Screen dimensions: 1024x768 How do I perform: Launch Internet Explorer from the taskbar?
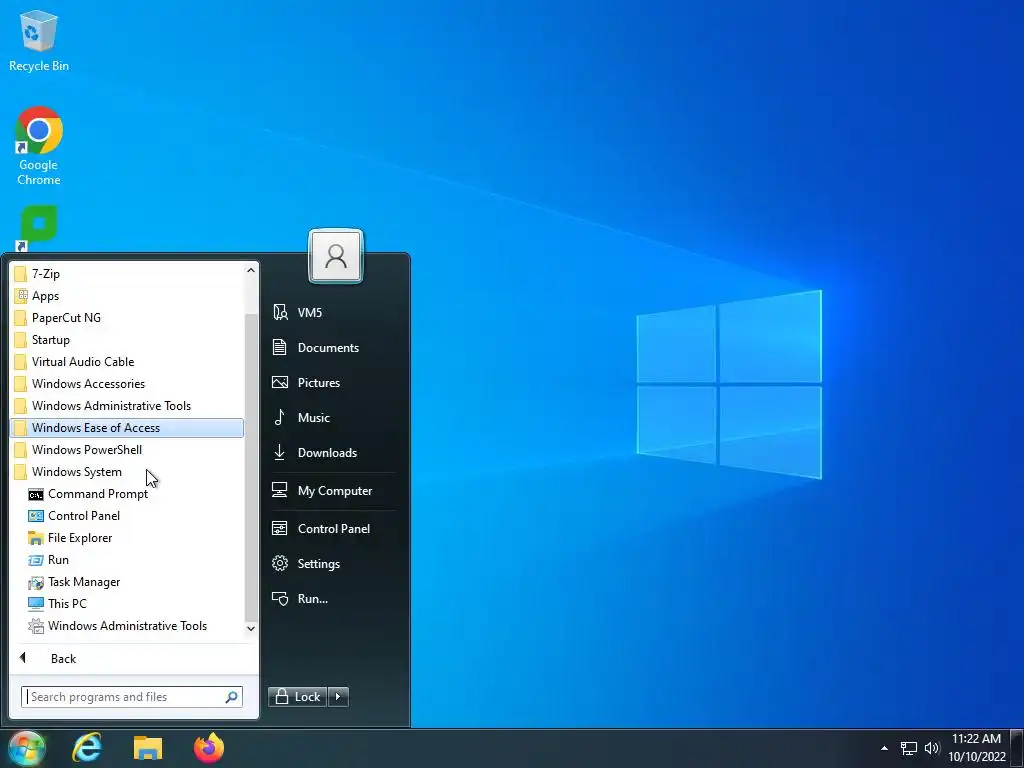click(x=87, y=748)
